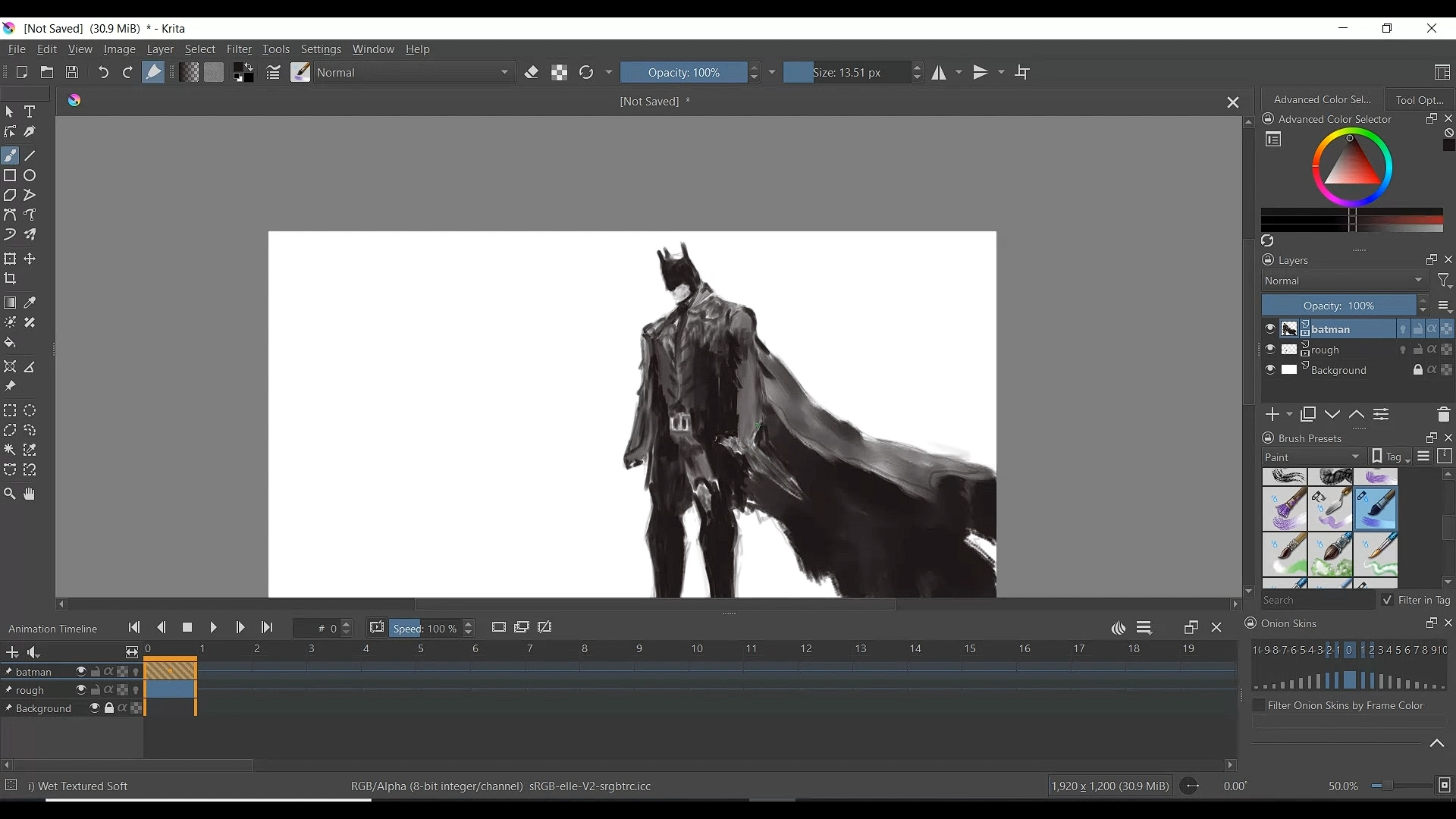Image resolution: width=1456 pixels, height=819 pixels.
Task: Select the Zoom tool
Action: (x=10, y=494)
